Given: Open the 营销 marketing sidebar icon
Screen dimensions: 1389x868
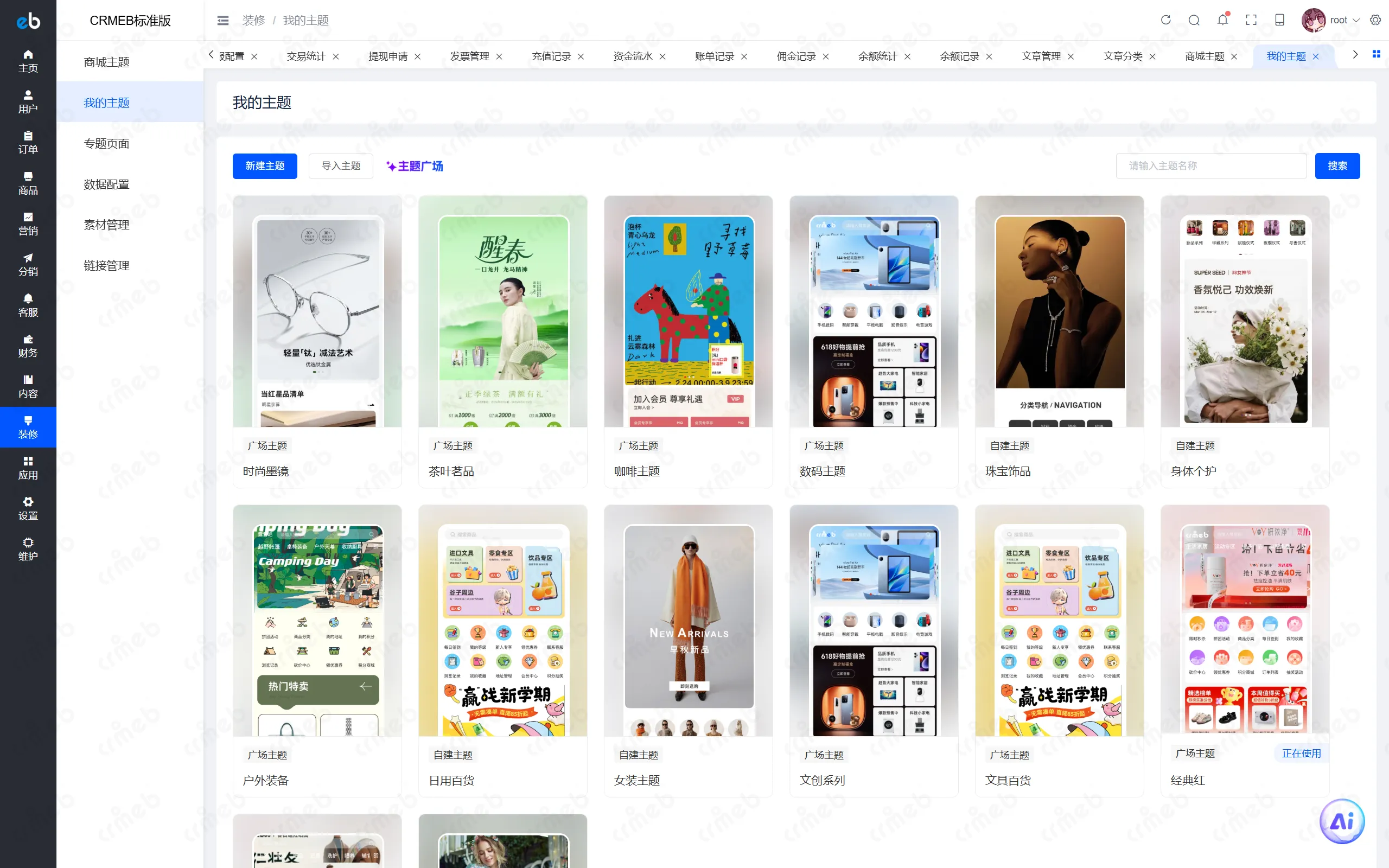Looking at the screenshot, I should coord(28,224).
